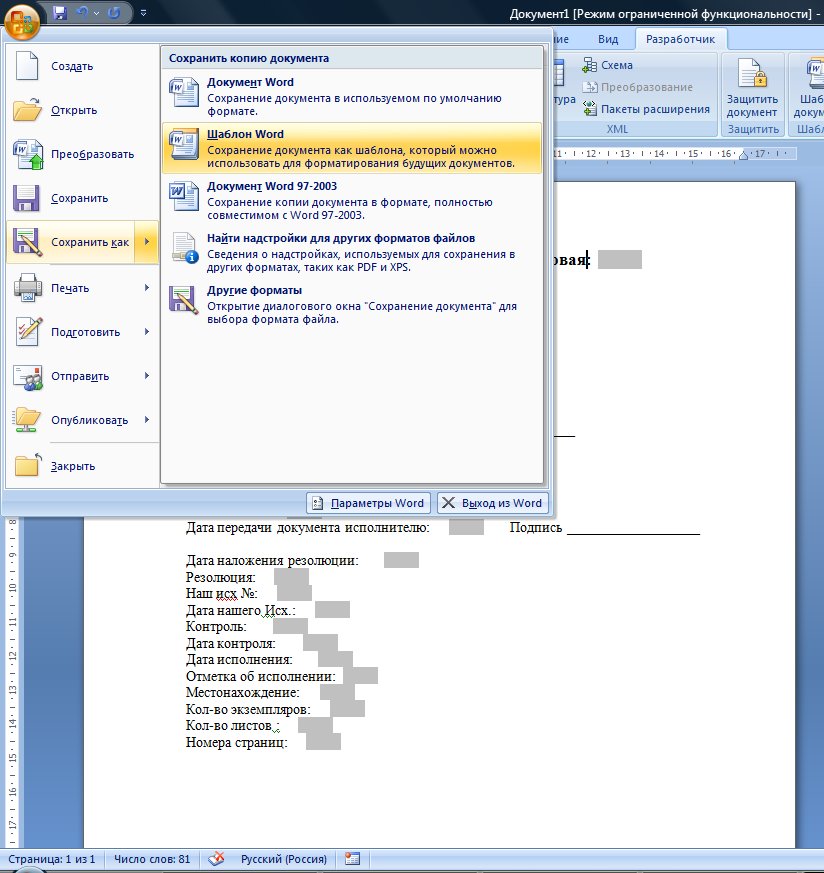Click the network folder icon next to Опубликовать
The height and width of the screenshot is (873, 824).
[27, 420]
